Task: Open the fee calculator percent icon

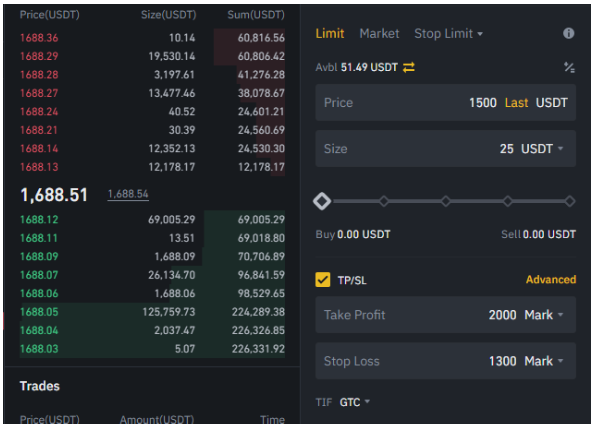Action: tap(569, 67)
